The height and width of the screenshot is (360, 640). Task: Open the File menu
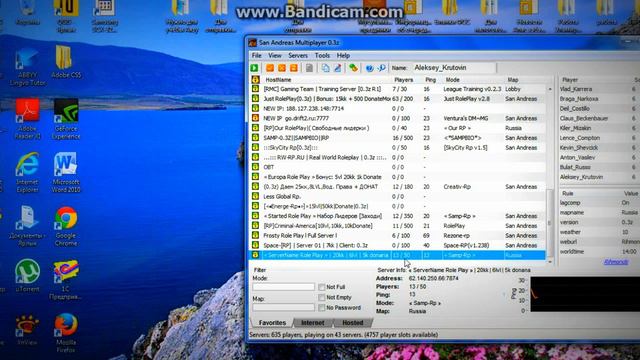pyautogui.click(x=256, y=56)
